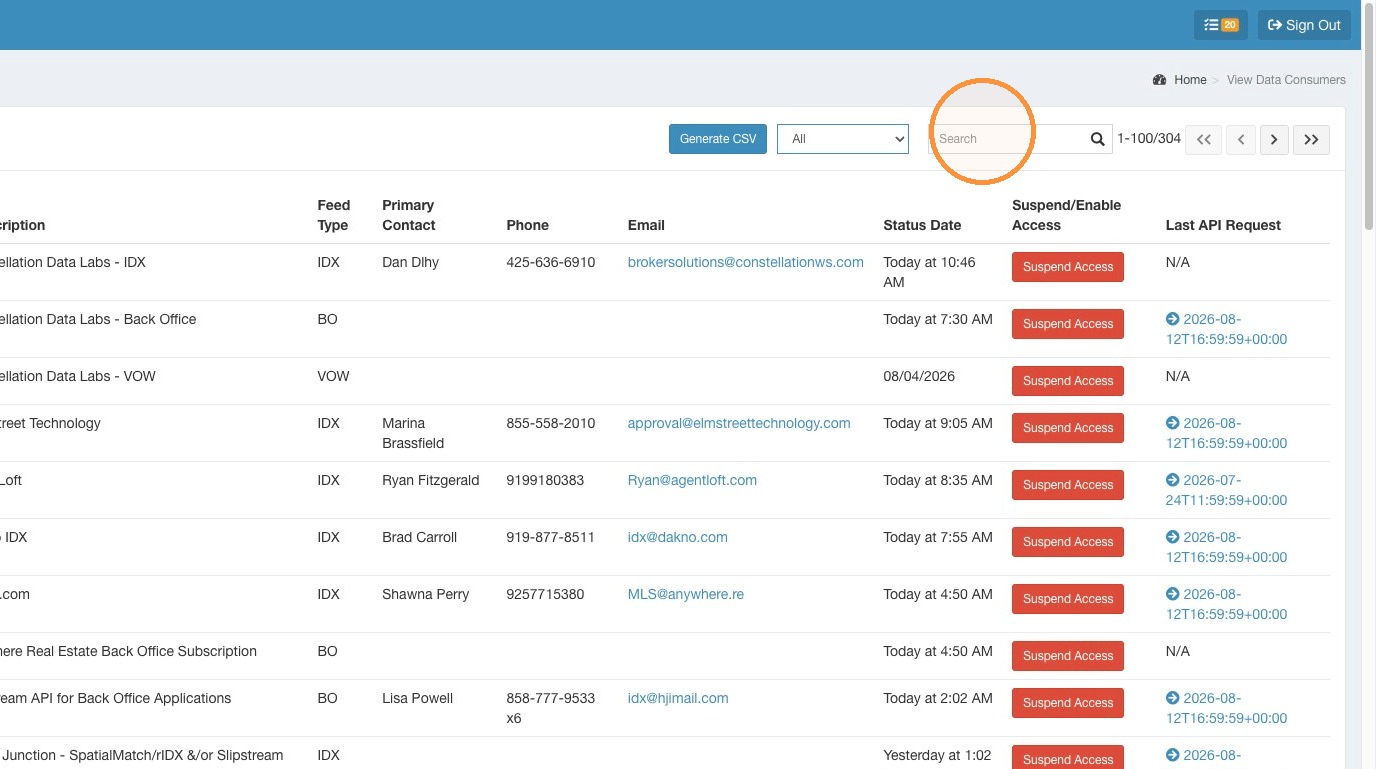The height and width of the screenshot is (769, 1376).
Task: Open the MLS@anywhere.re email link
Action: pos(685,594)
